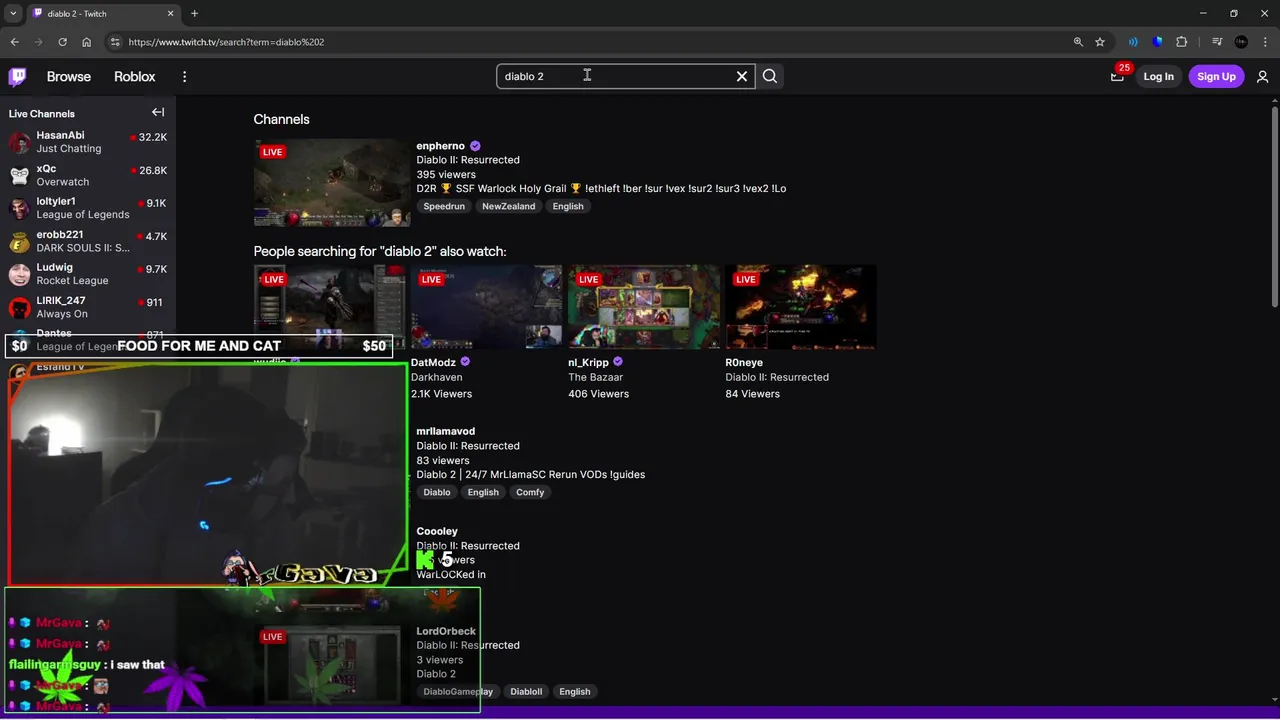The width and height of the screenshot is (1280, 720).
Task: Click the browser address bar URL
Action: (x=226, y=42)
